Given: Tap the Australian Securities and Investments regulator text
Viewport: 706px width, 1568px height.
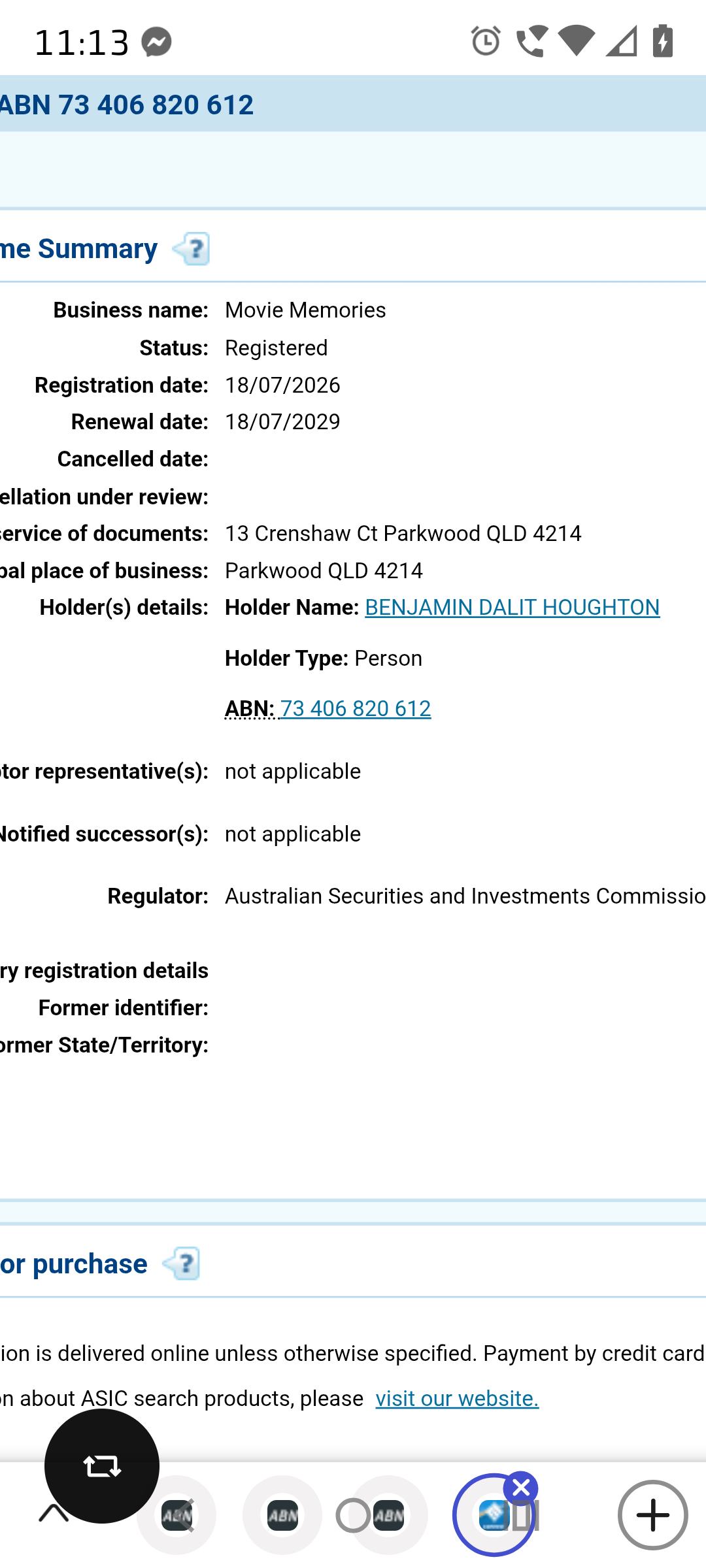Looking at the screenshot, I should coord(465,896).
